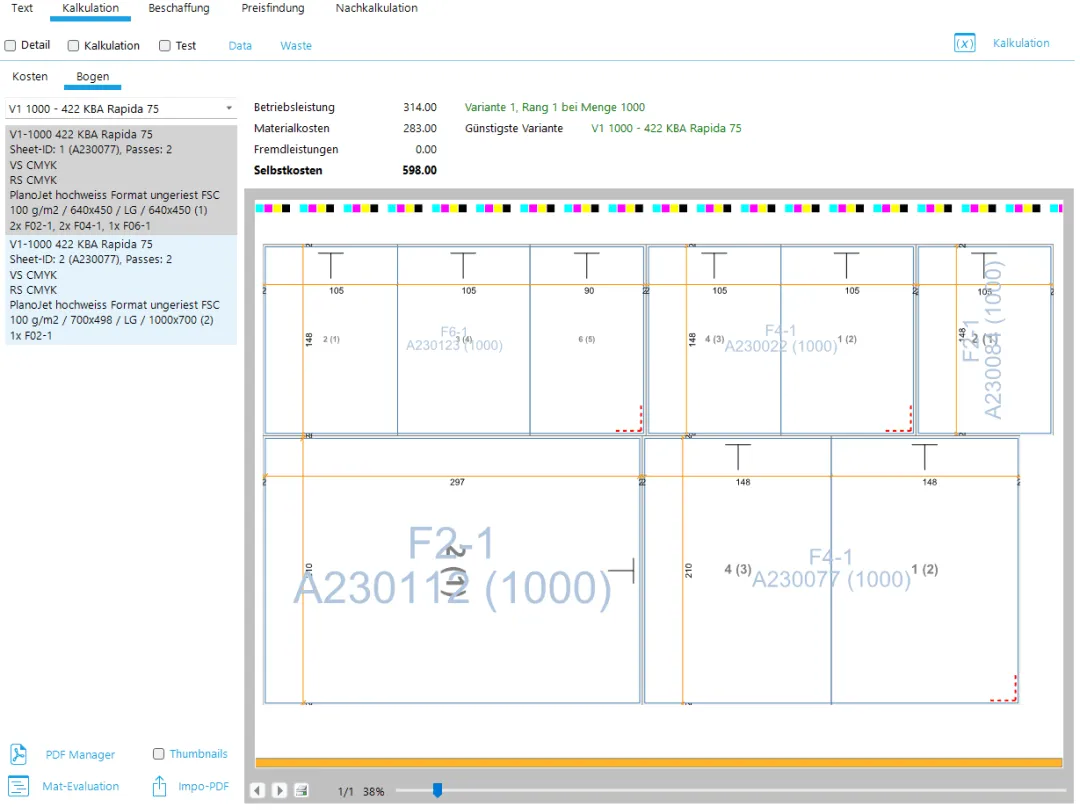Toggle the Test checkbox
Image resolution: width=1080 pixels, height=810 pixels.
(165, 46)
